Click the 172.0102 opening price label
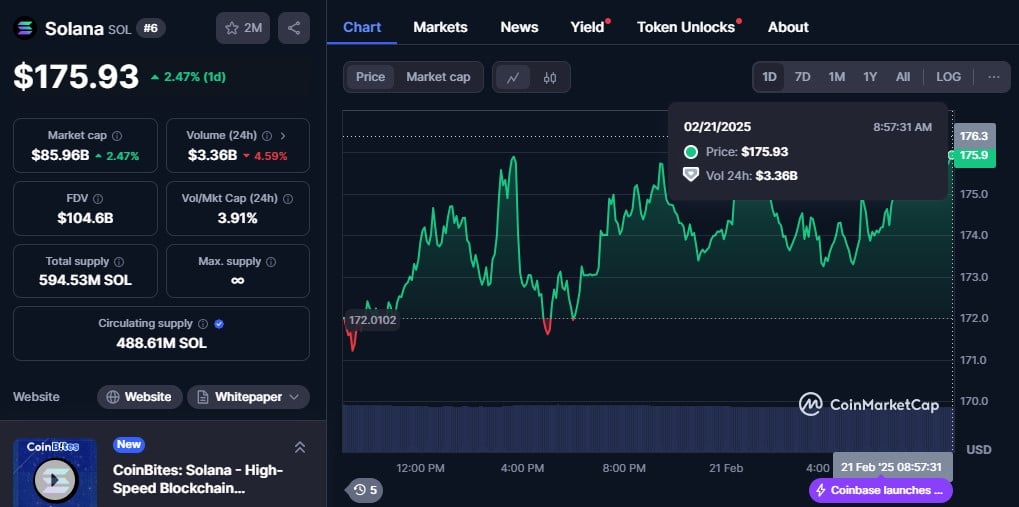 tap(372, 320)
